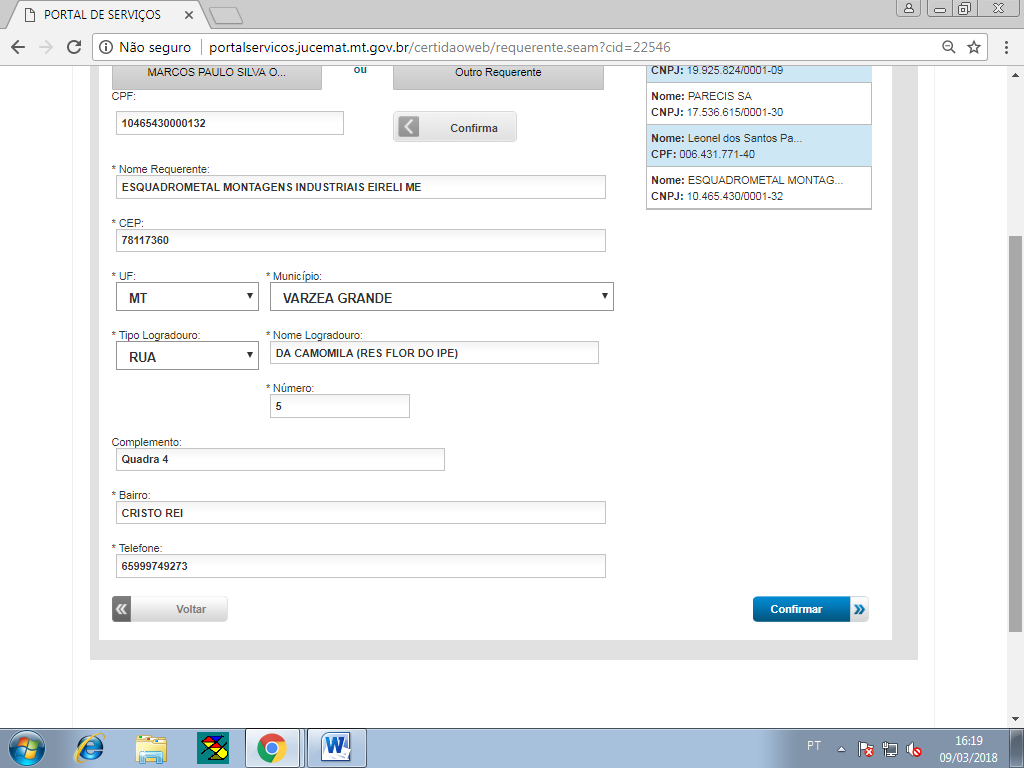
Task: Open the colorful shapes app on taskbar
Action: click(x=213, y=748)
